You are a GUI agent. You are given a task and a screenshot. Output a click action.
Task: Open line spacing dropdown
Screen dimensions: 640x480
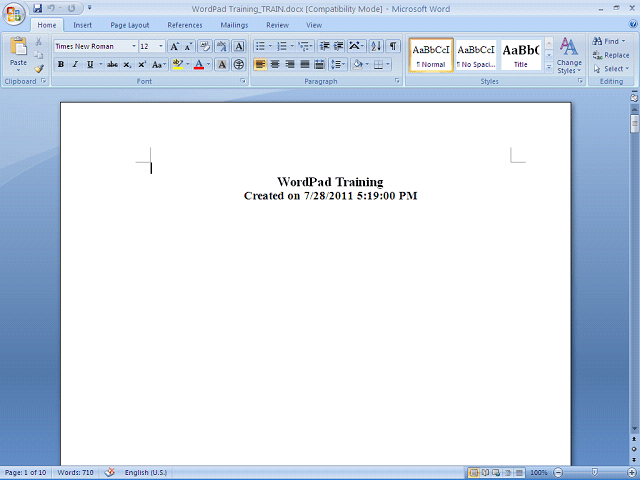tap(338, 64)
